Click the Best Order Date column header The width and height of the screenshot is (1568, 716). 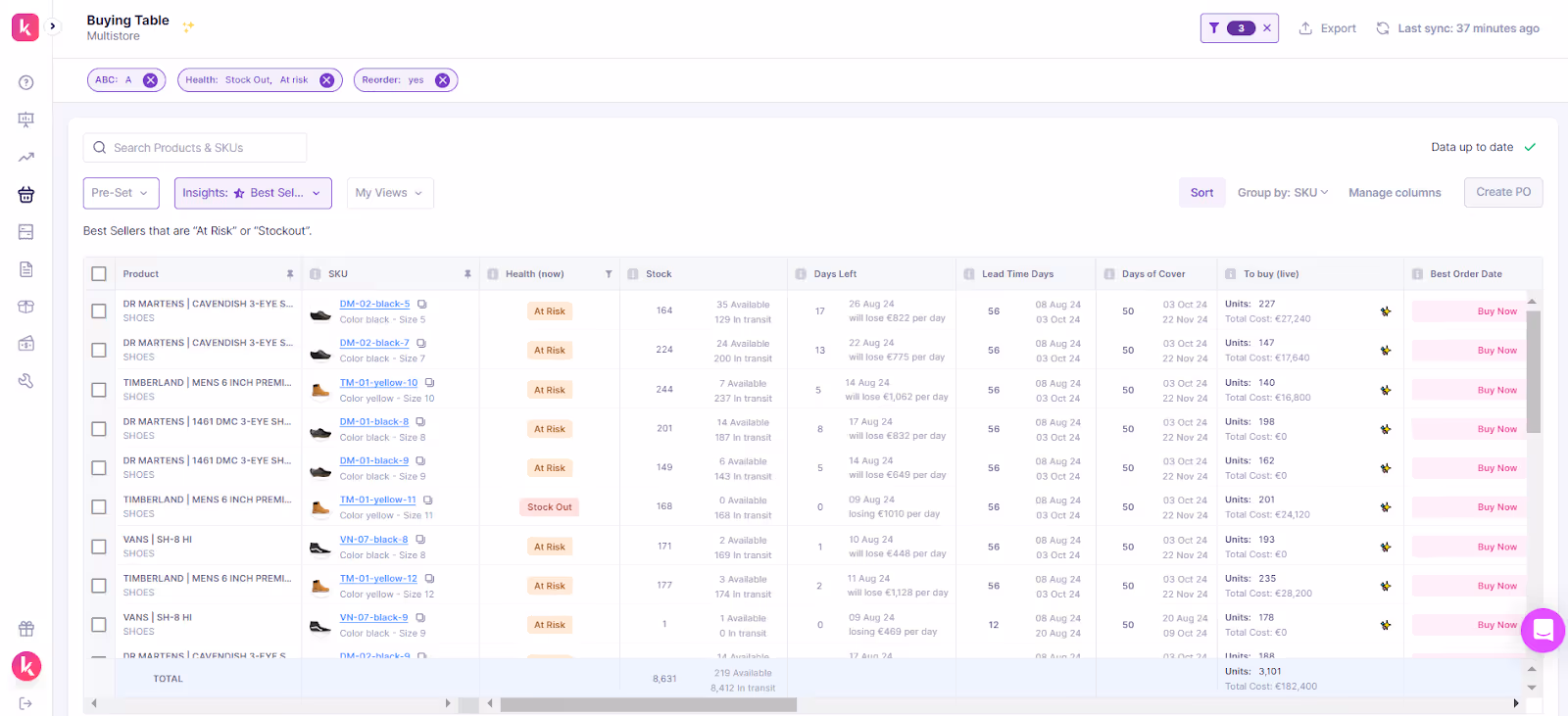click(x=1465, y=274)
